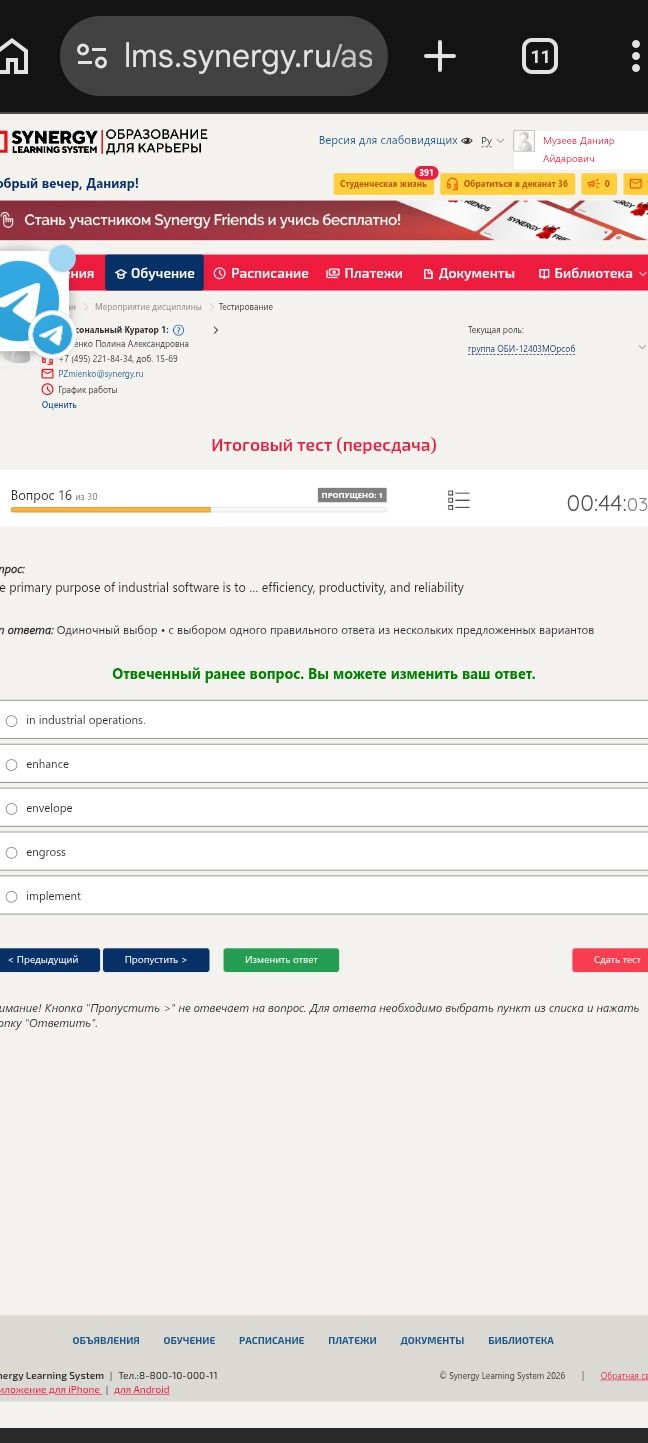Open a new tab with the plus icon

[x=440, y=56]
